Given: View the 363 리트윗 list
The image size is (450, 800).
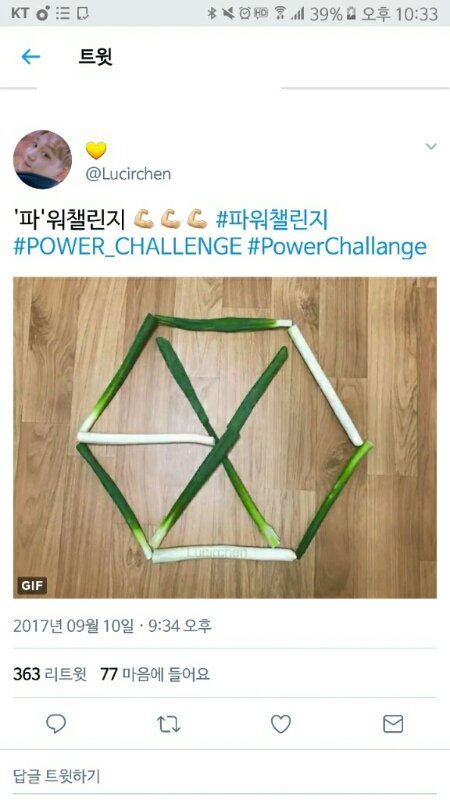Looking at the screenshot, I should click(49, 674).
